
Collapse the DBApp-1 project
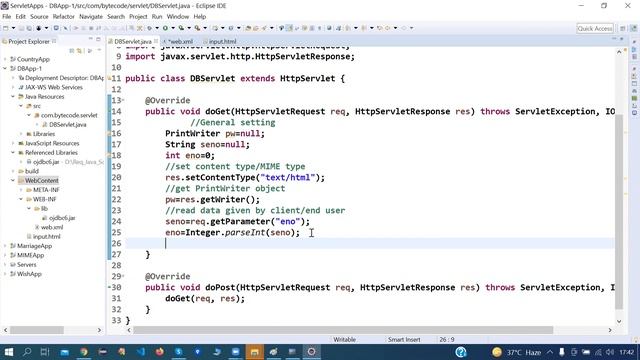click(x=5, y=69)
